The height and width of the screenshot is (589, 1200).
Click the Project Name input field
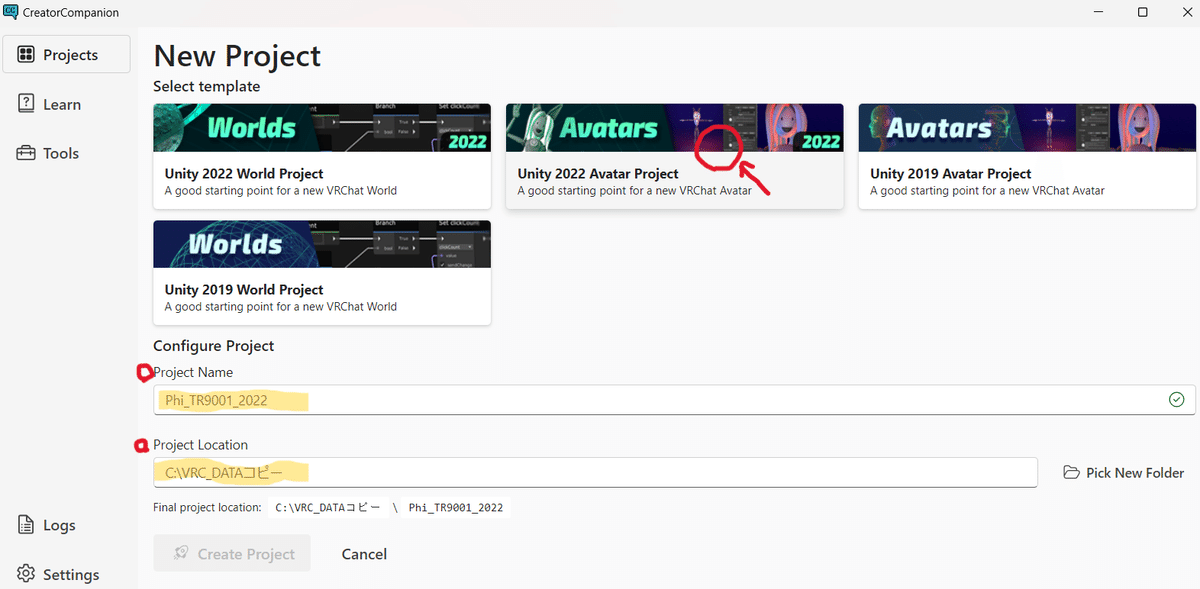pos(675,400)
